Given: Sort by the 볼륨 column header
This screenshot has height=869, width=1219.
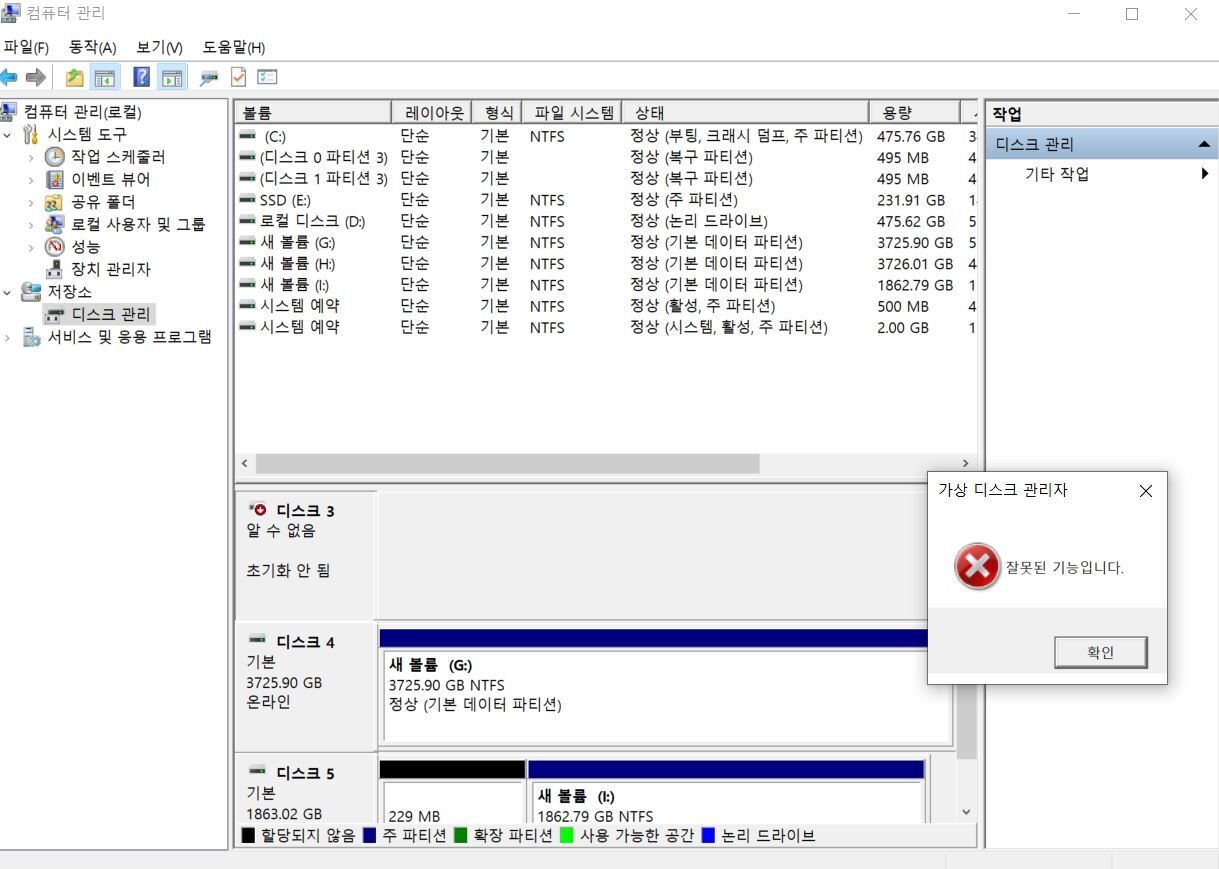Looking at the screenshot, I should click(x=313, y=113).
